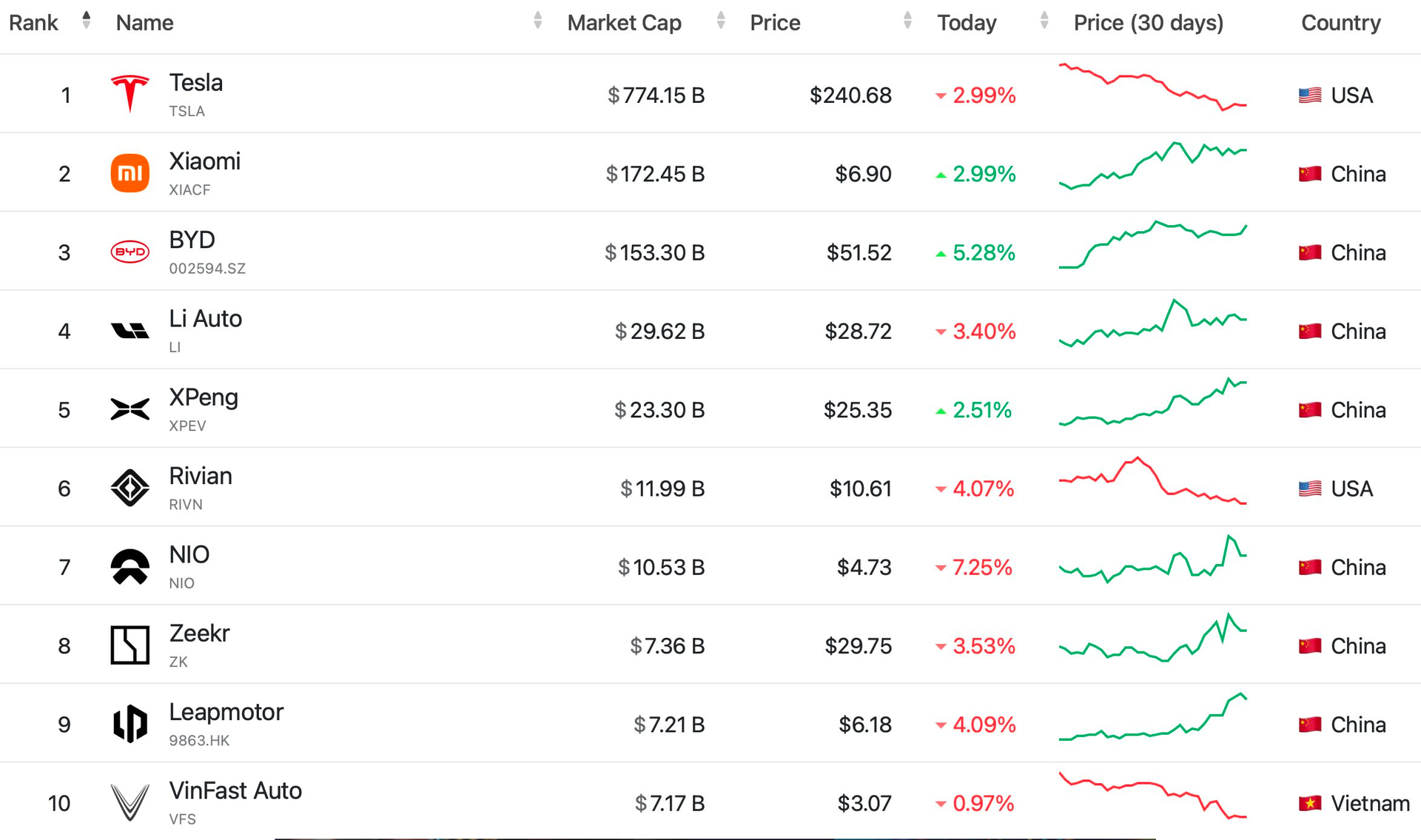The image size is (1421, 840).
Task: Click the Tesla logo icon
Action: point(130,94)
